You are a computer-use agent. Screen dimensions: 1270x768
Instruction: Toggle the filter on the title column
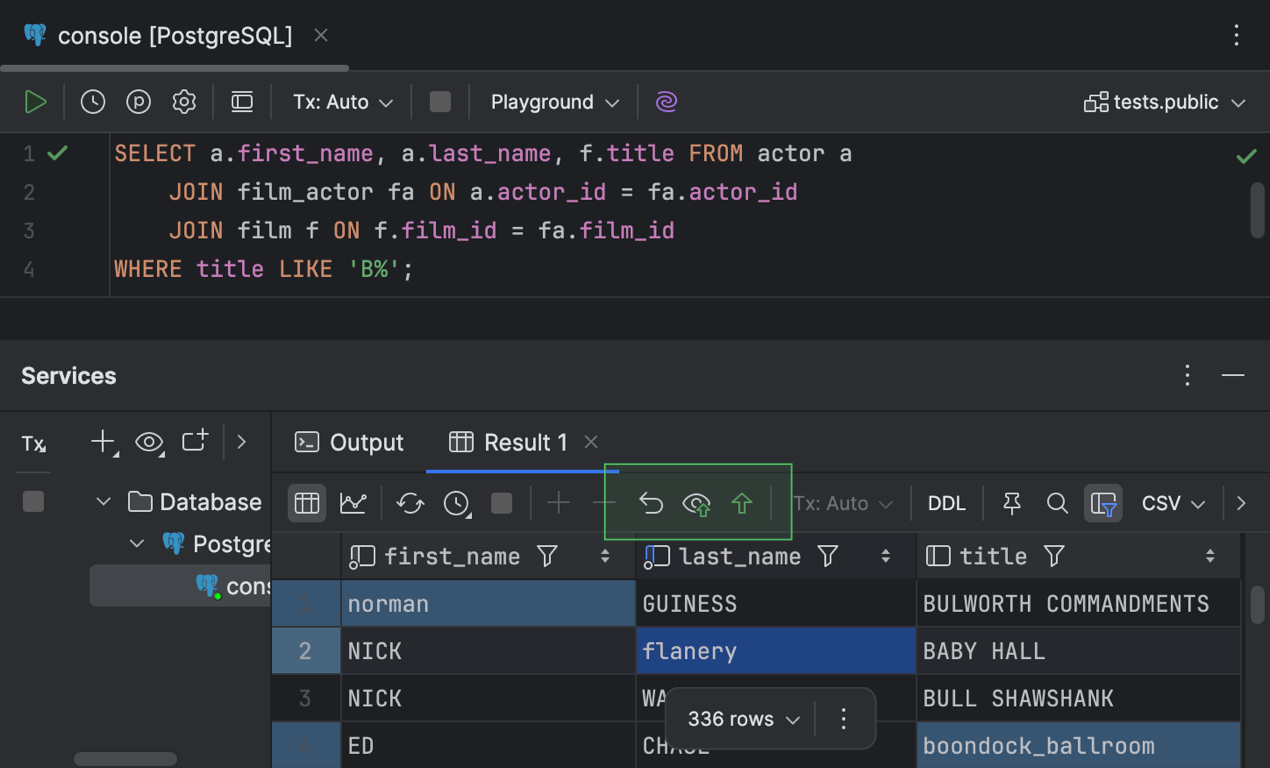[x=1054, y=556]
